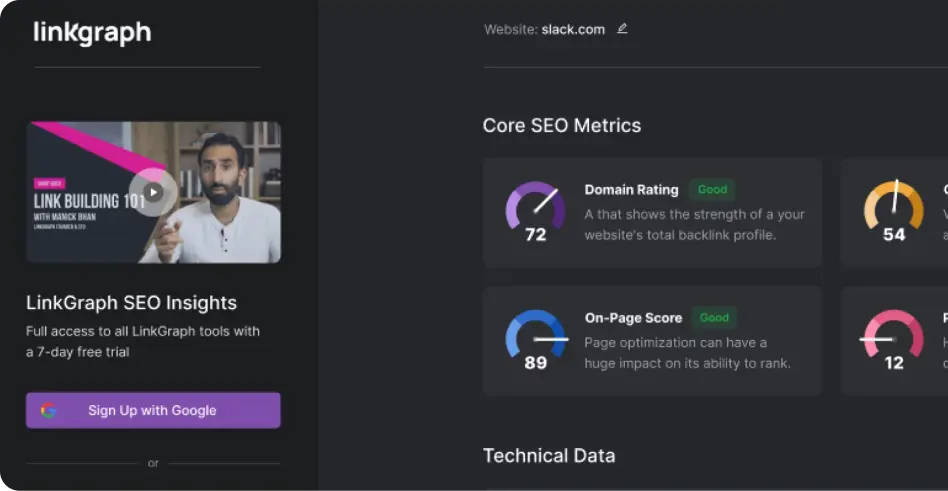Click the Good badge next to Domain Rating
948x491 pixels.
[712, 189]
